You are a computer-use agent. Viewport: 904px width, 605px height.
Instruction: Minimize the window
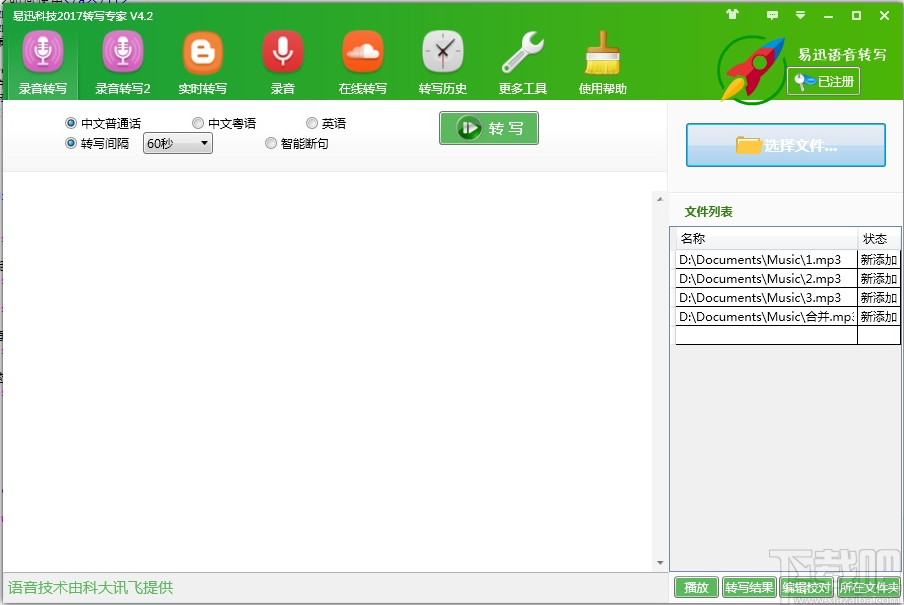[x=828, y=16]
